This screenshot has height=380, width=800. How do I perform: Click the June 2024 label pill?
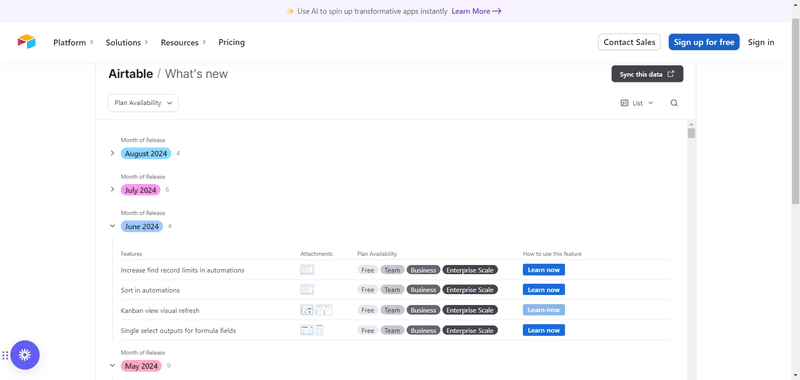[142, 226]
